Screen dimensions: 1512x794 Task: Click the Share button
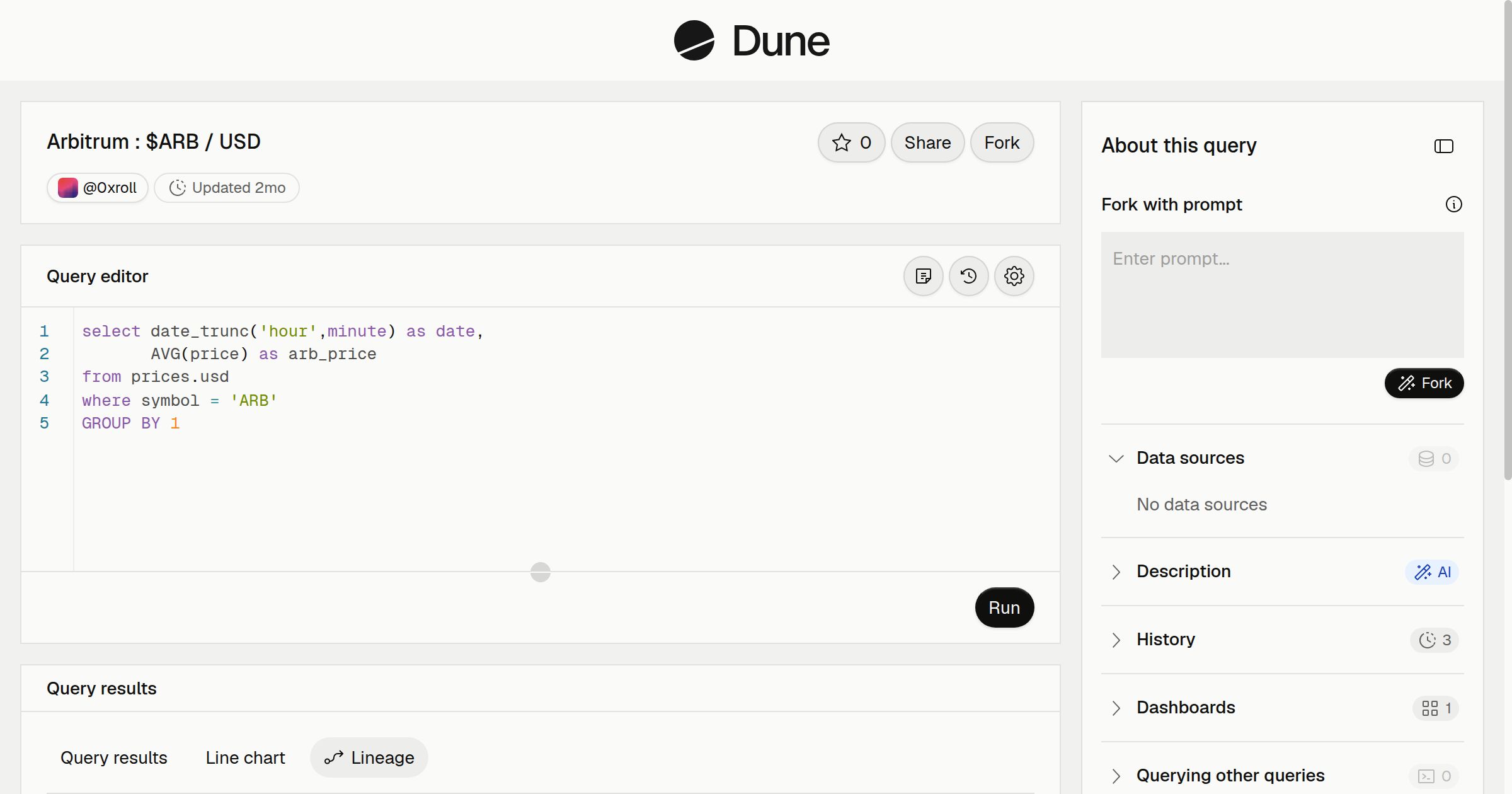(927, 142)
